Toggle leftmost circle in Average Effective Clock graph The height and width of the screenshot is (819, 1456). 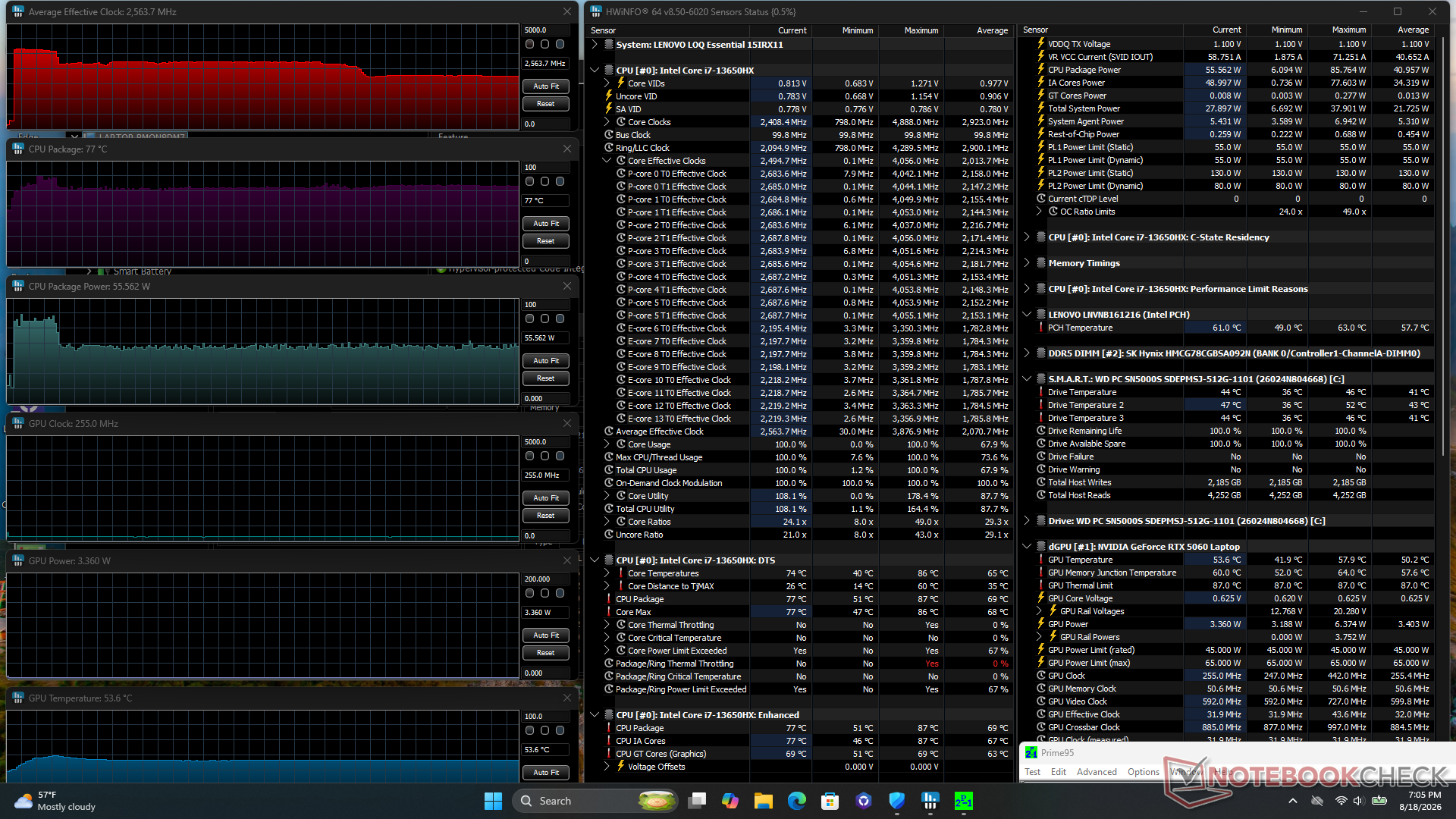(529, 44)
